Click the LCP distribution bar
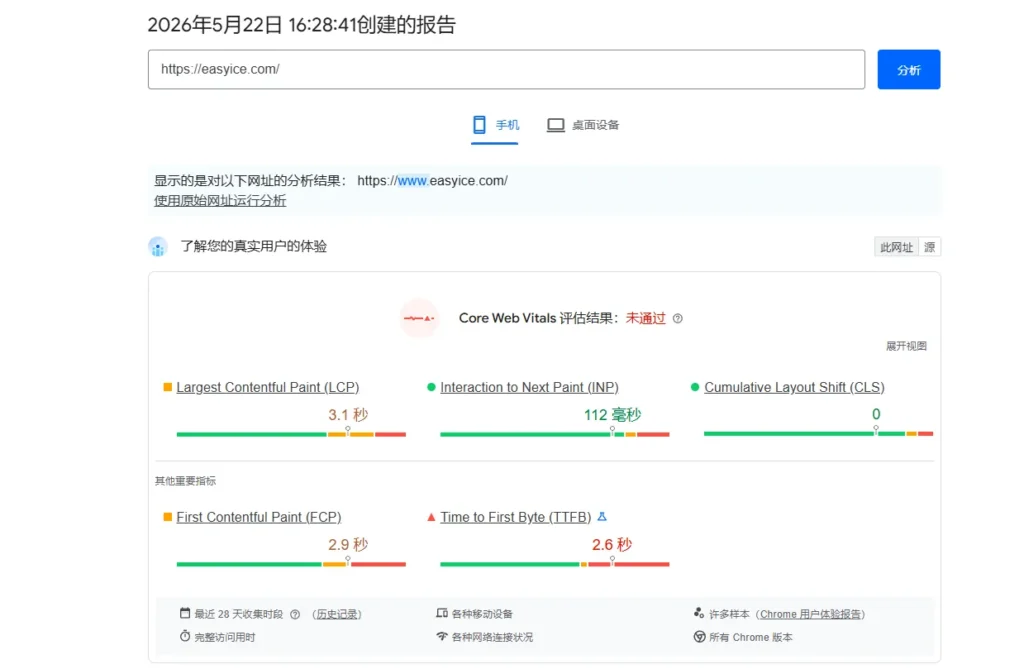The width and height of the screenshot is (1024, 669). (291, 434)
